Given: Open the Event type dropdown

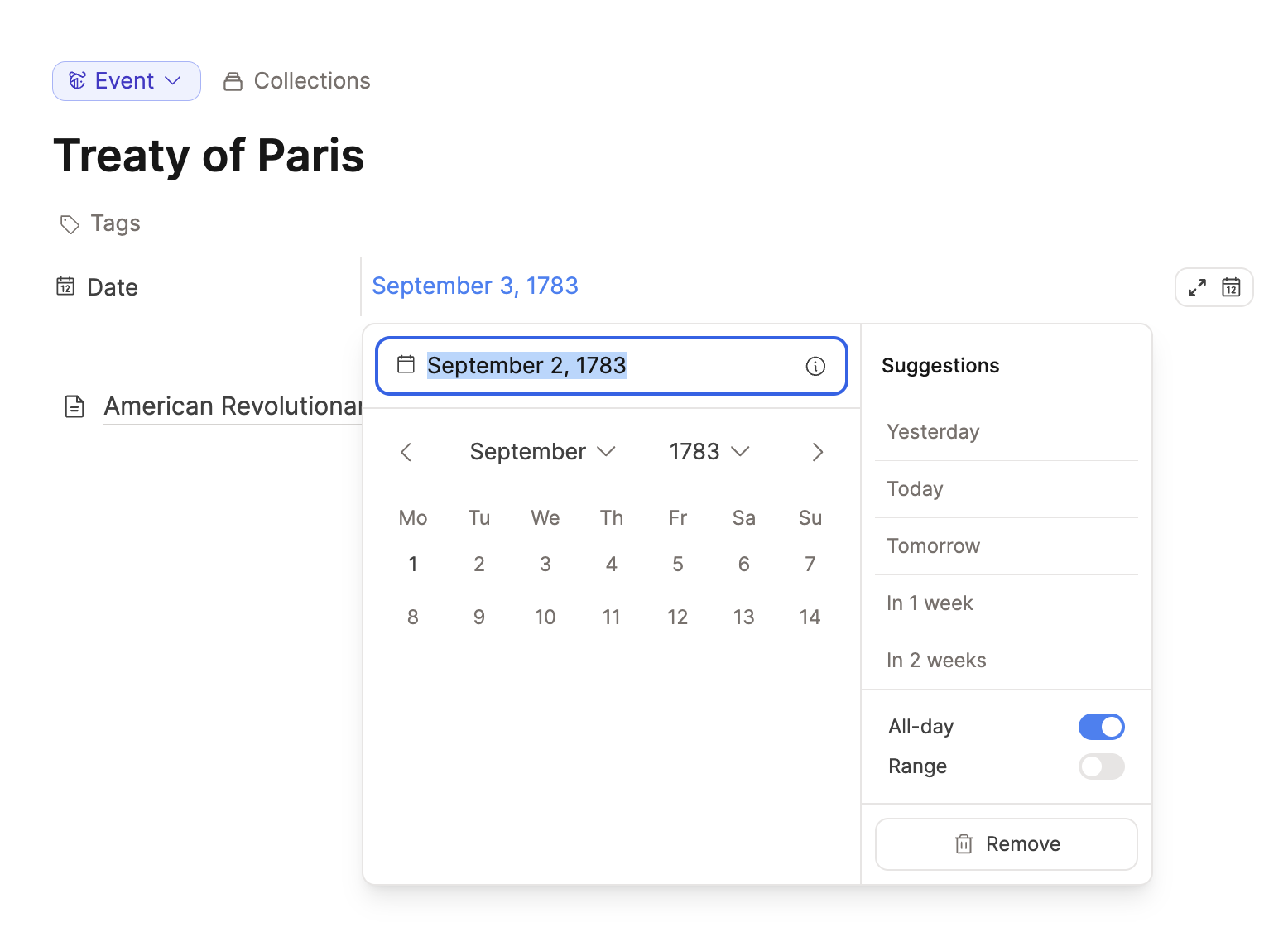Looking at the screenshot, I should pos(127,81).
